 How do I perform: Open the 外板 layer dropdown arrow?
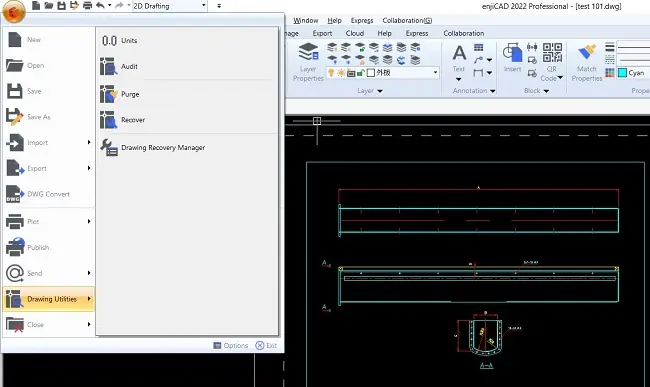pyautogui.click(x=435, y=73)
